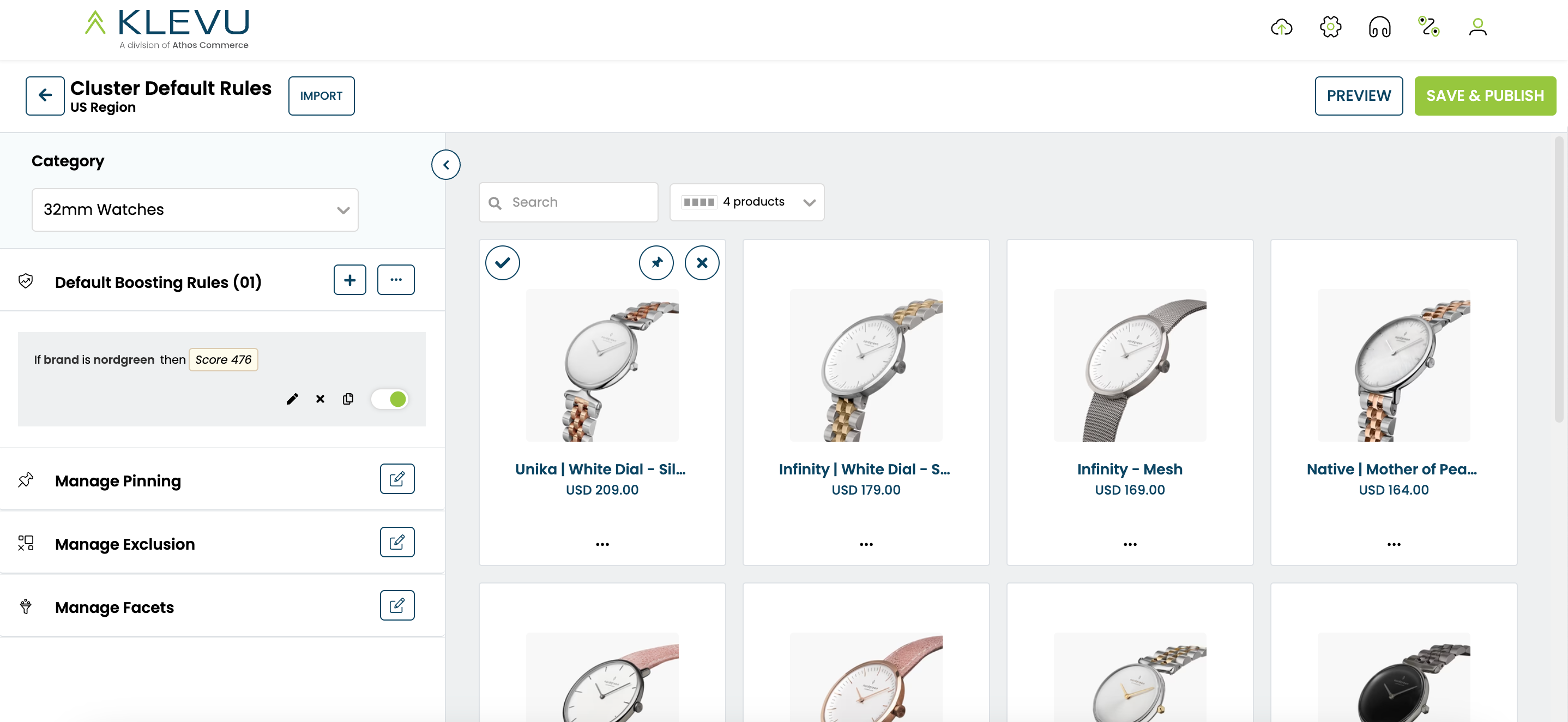1568x722 pixels.
Task: Click the PREVIEW button
Action: click(1359, 95)
